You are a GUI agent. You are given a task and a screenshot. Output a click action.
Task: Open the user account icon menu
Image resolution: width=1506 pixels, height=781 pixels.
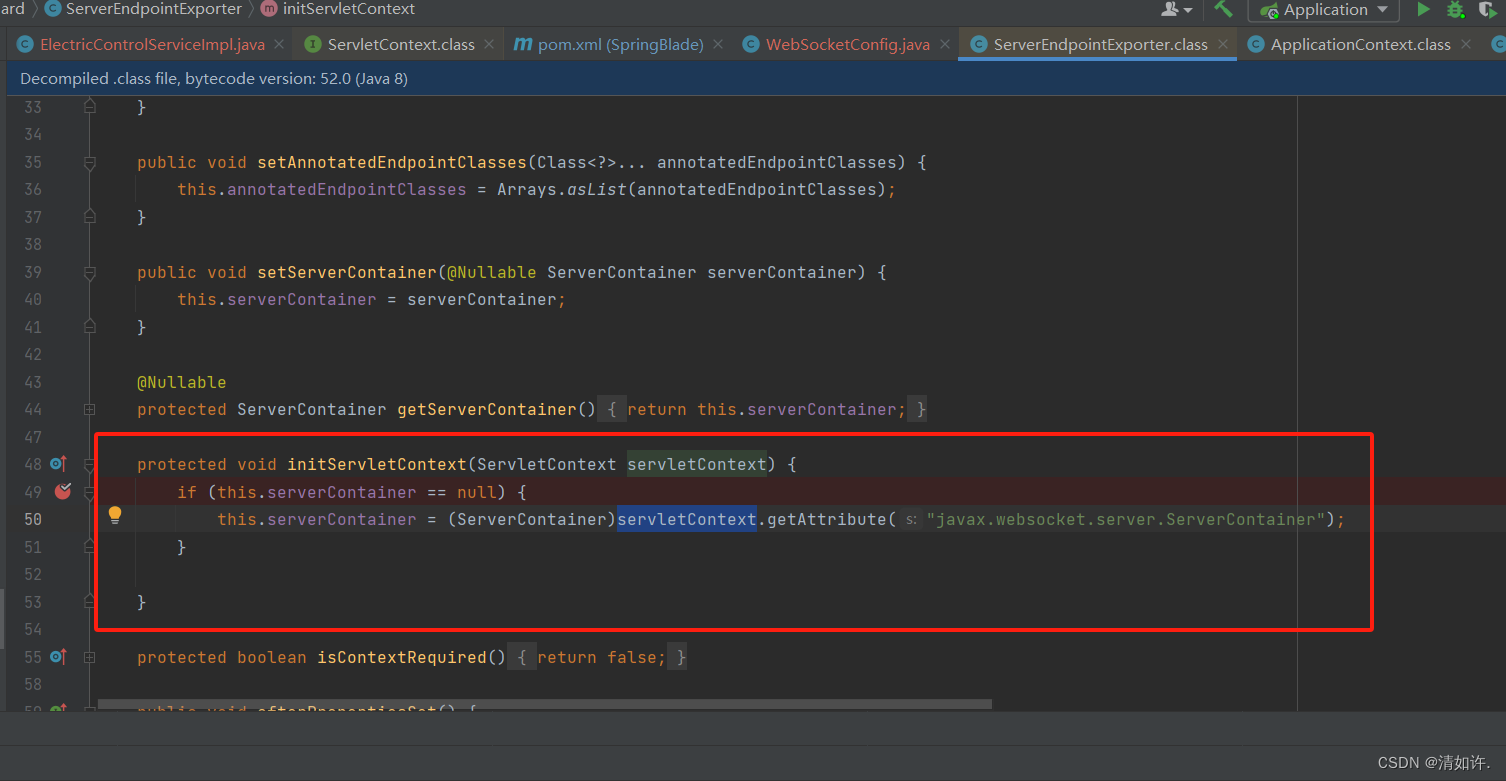1176,9
